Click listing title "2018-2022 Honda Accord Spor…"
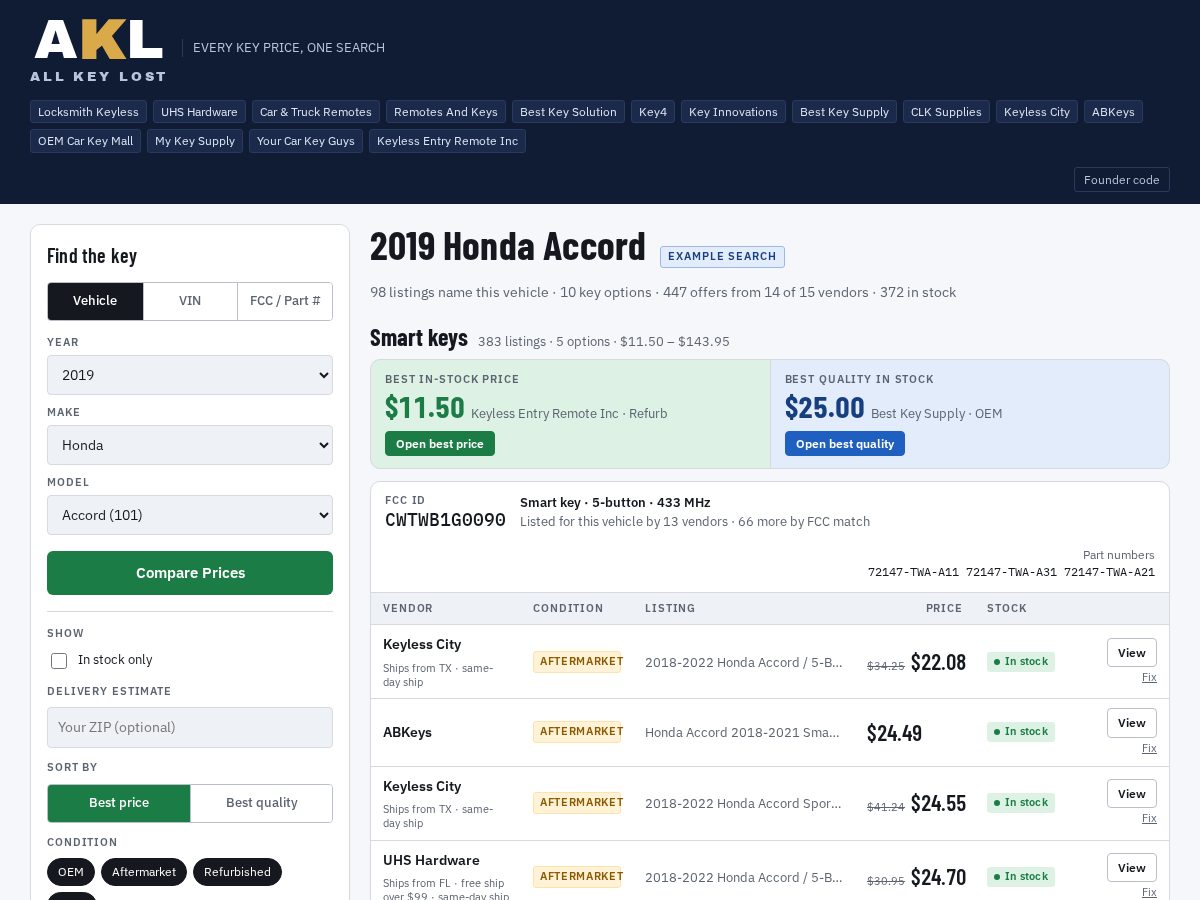 tap(743, 804)
